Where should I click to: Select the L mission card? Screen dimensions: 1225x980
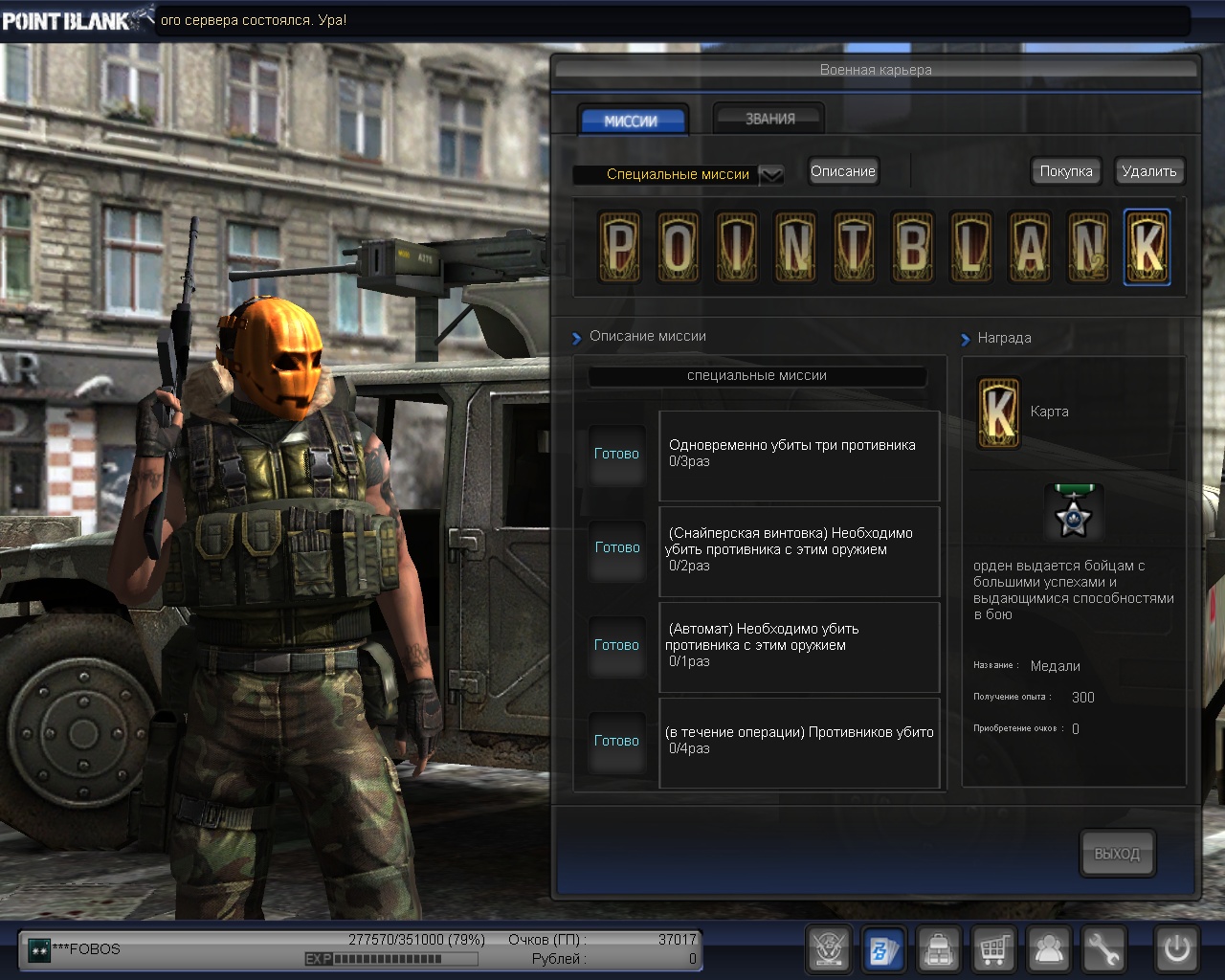coord(971,247)
